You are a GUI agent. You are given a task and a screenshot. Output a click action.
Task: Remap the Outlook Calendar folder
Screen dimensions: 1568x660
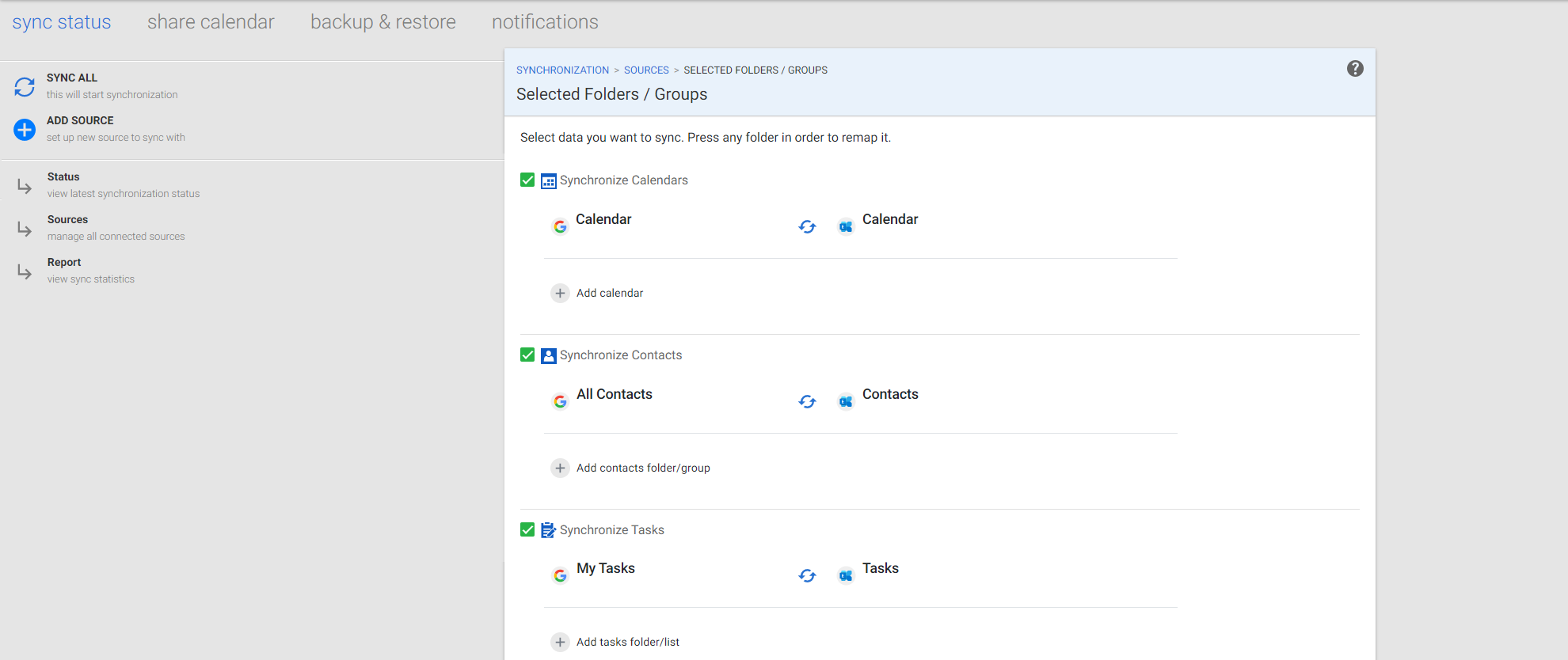click(x=890, y=220)
